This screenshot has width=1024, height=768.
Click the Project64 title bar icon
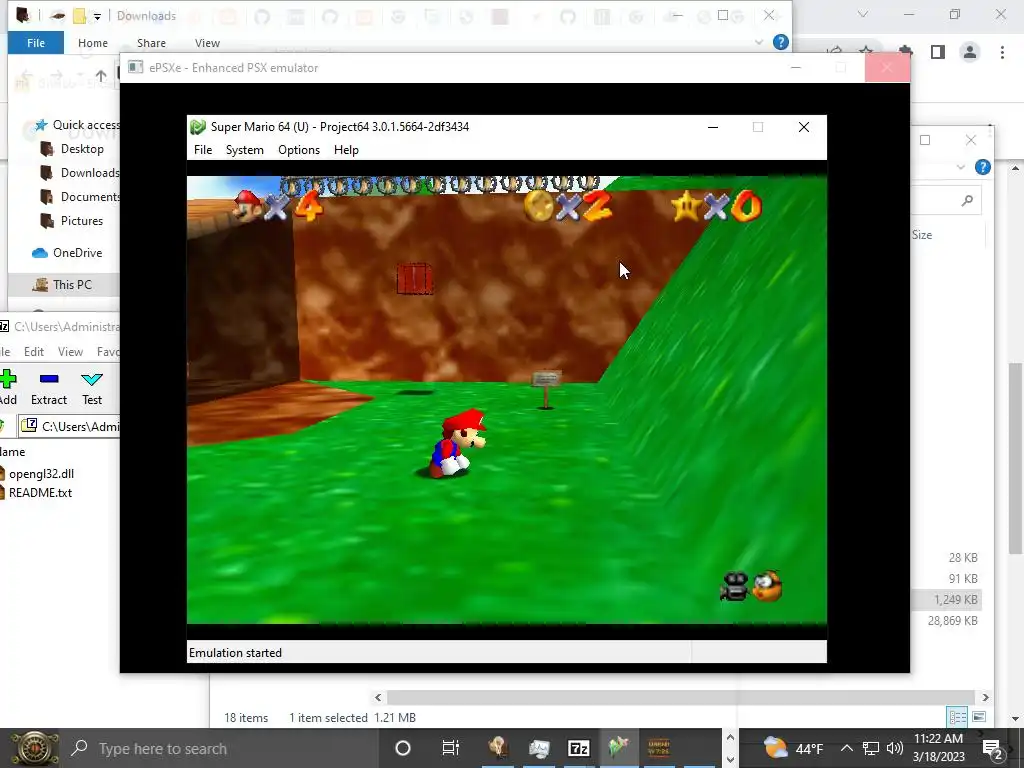[198, 127]
